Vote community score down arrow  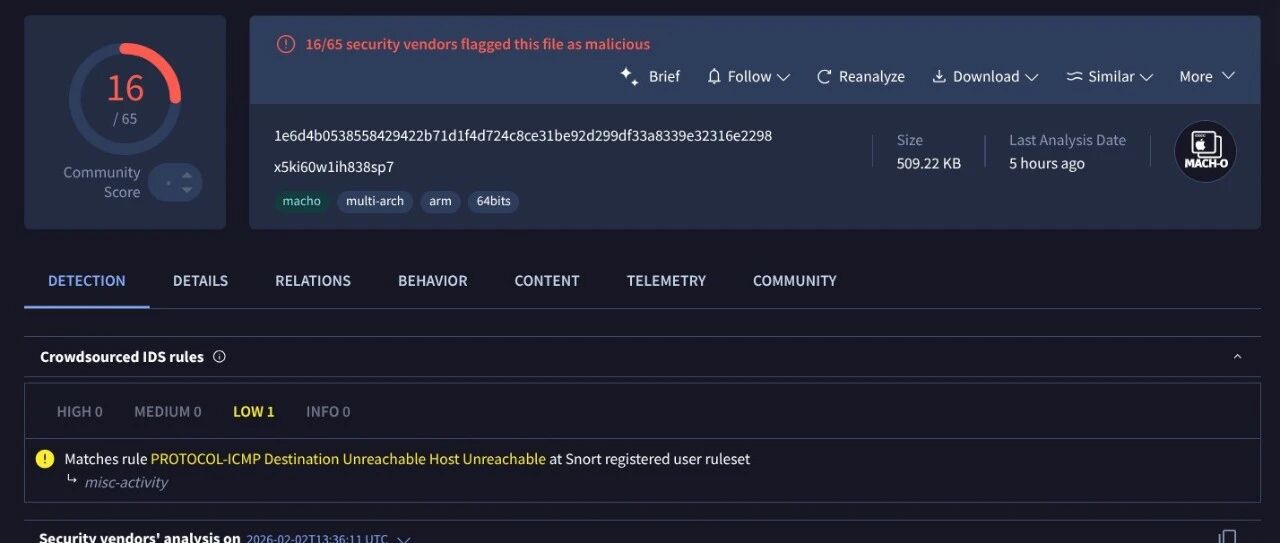click(187, 190)
